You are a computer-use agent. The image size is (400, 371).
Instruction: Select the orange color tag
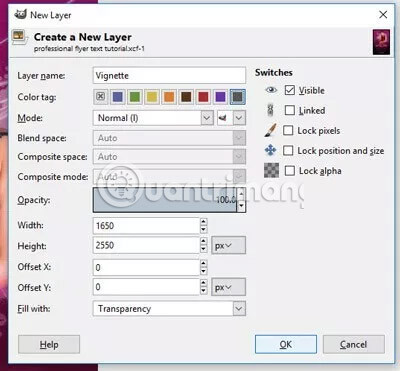coord(169,97)
